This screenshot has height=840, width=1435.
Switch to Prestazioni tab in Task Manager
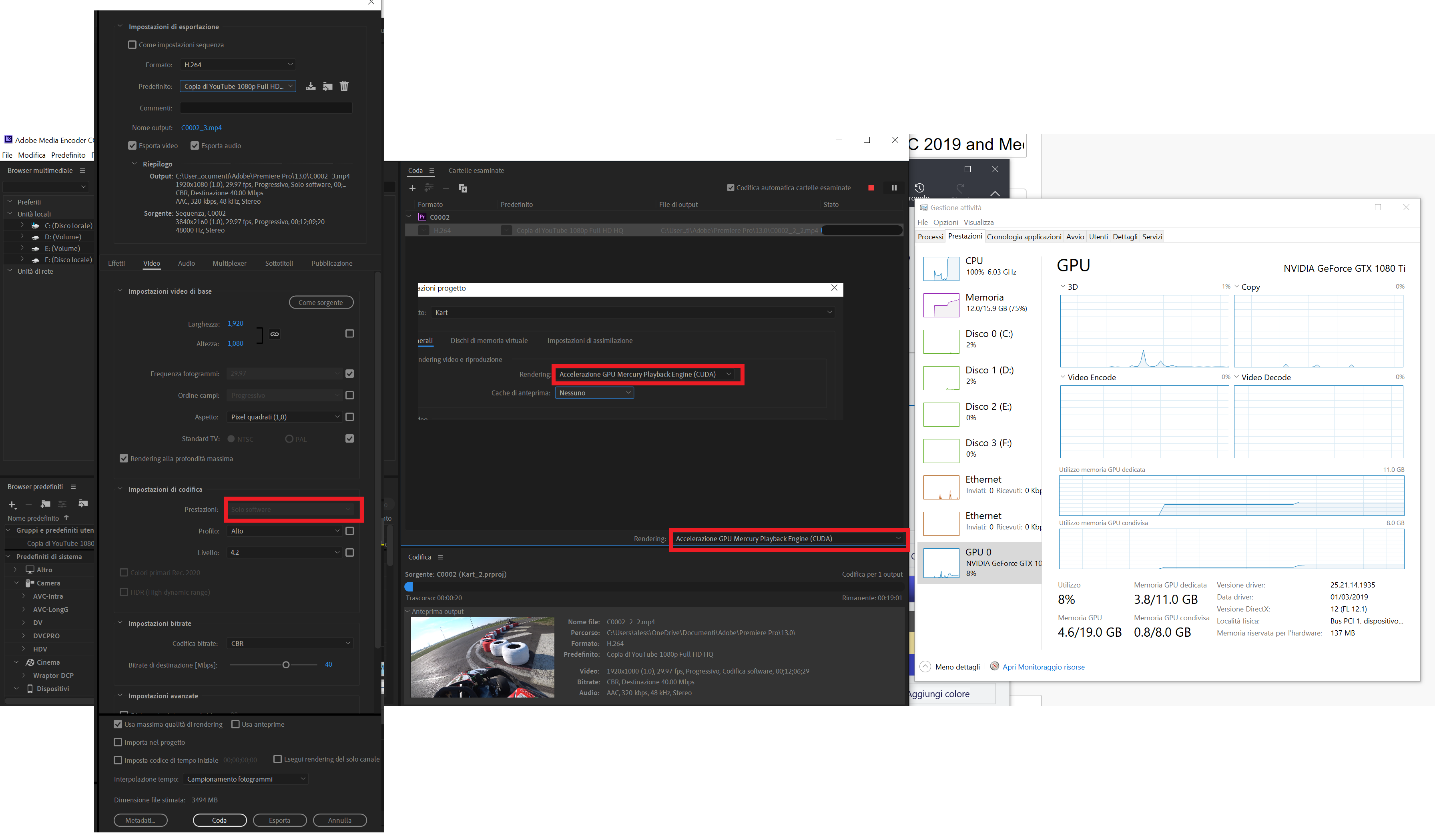pos(963,236)
